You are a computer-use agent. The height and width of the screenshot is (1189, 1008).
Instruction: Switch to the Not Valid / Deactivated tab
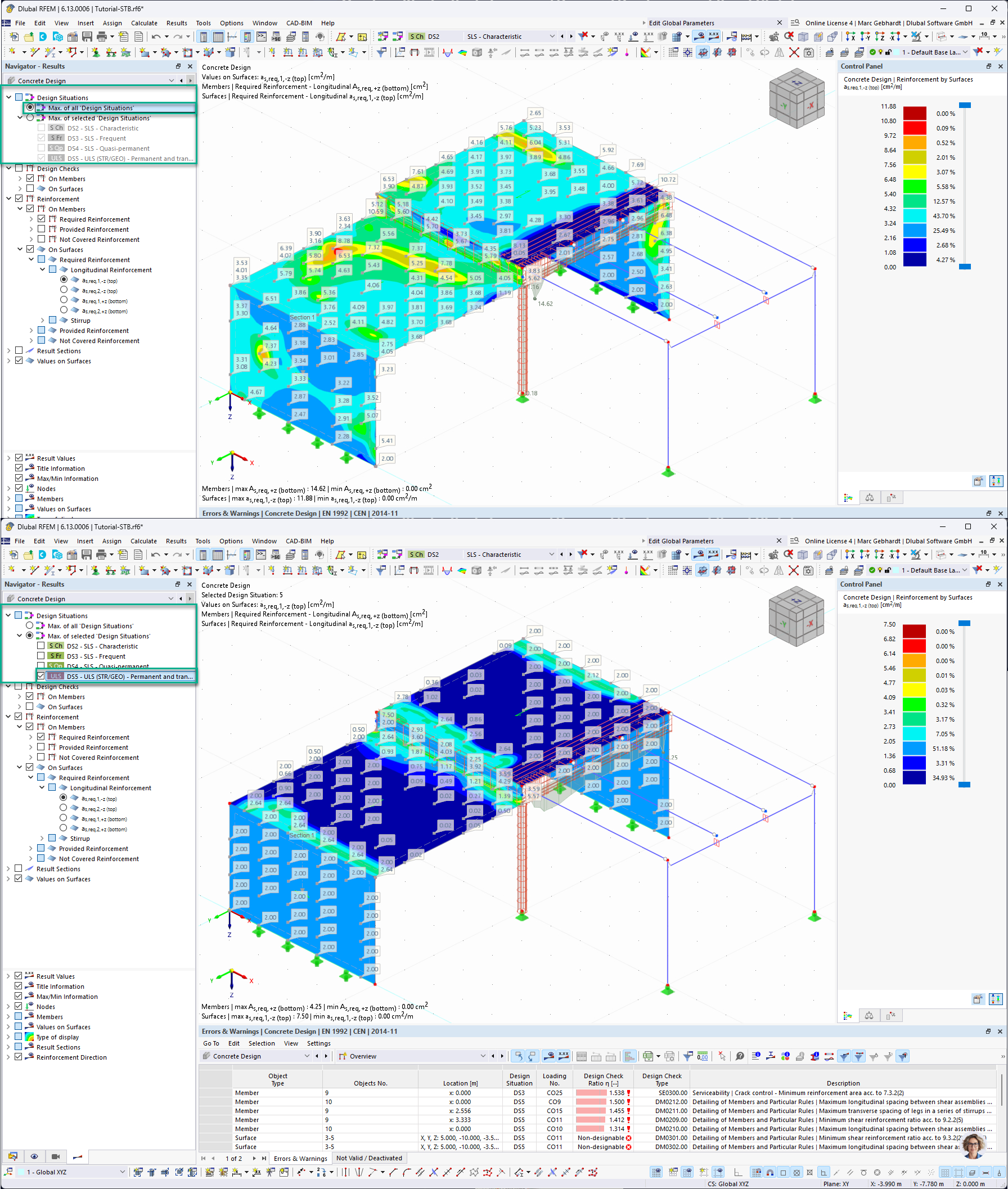coord(369,1158)
